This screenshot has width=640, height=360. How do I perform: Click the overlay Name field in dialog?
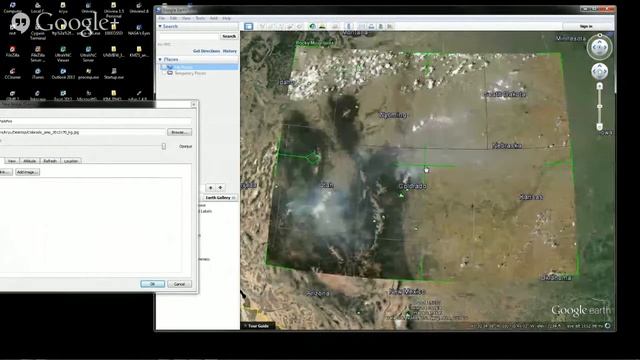[96, 121]
